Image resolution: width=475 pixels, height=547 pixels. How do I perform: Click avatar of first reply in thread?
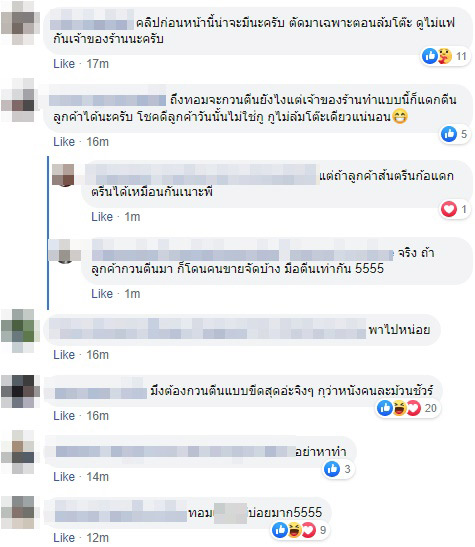point(63,175)
